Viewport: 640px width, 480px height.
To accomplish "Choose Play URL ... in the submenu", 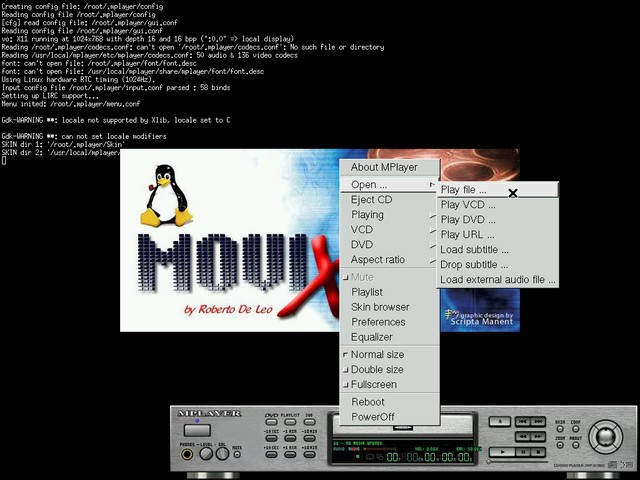I will point(498,235).
